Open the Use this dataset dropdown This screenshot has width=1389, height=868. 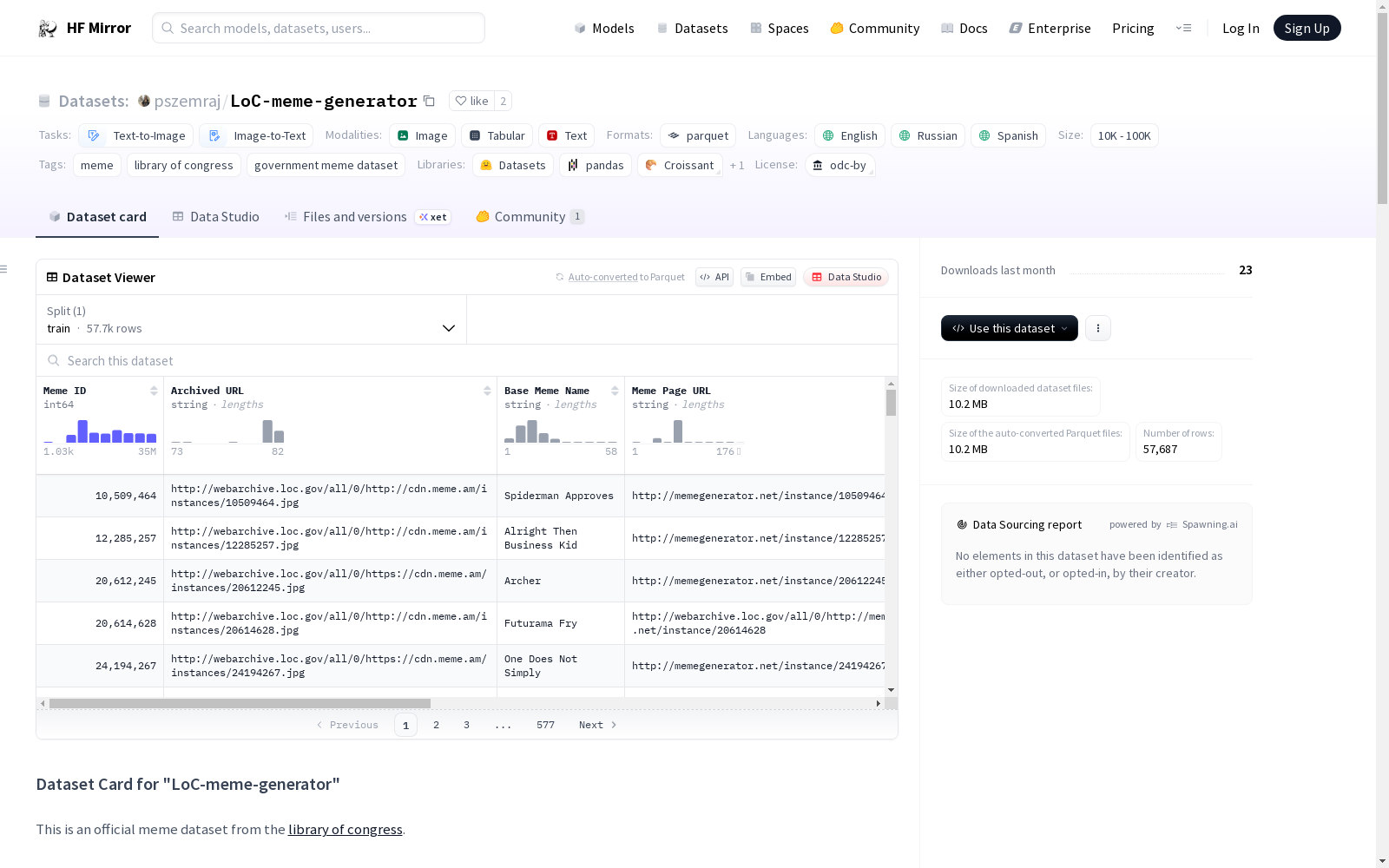tap(1010, 328)
